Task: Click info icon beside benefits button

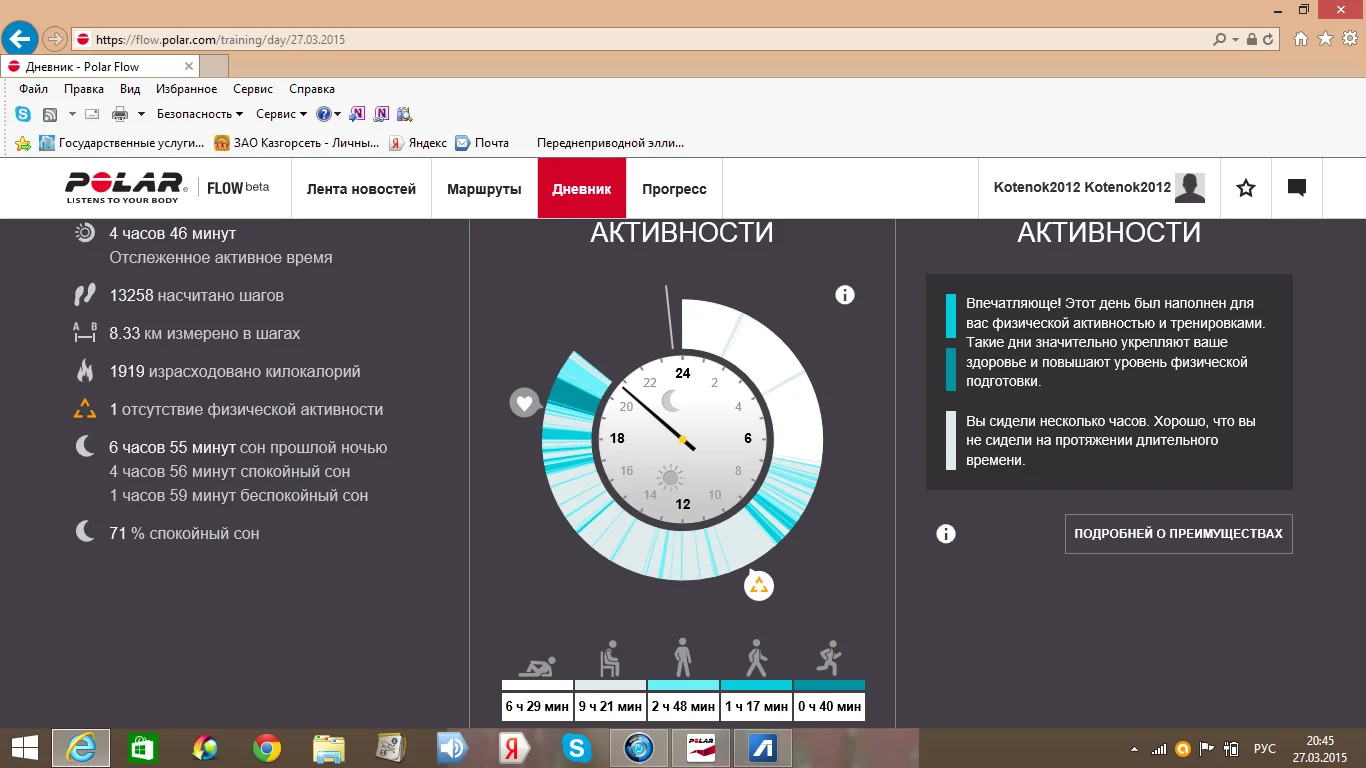Action: (x=946, y=534)
